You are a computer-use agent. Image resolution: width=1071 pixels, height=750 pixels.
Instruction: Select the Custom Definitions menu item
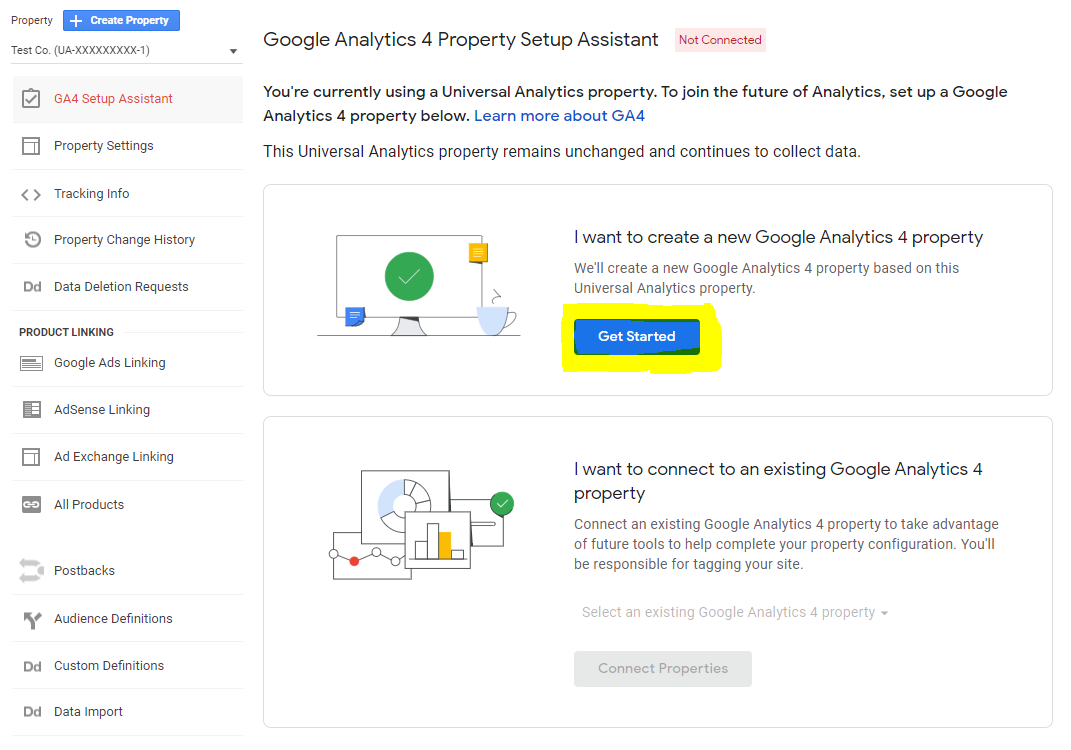[x=108, y=666]
